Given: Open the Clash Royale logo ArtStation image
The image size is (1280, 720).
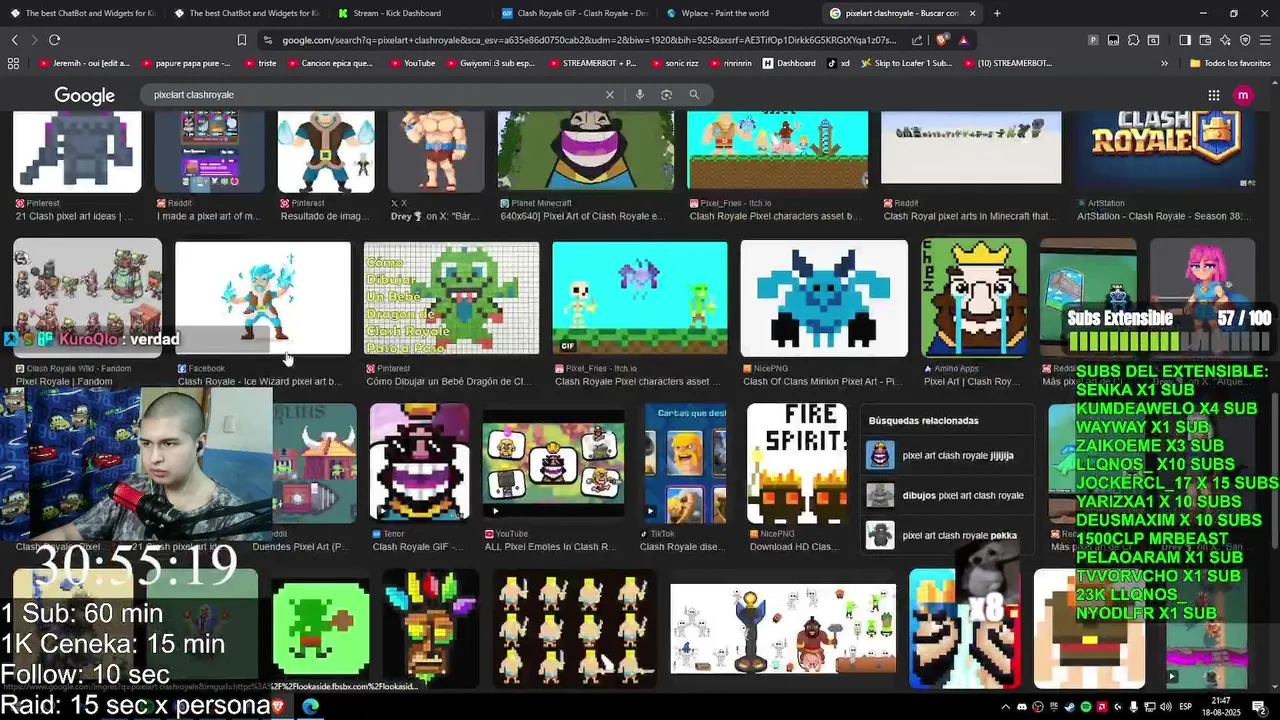Looking at the screenshot, I should tap(1166, 148).
